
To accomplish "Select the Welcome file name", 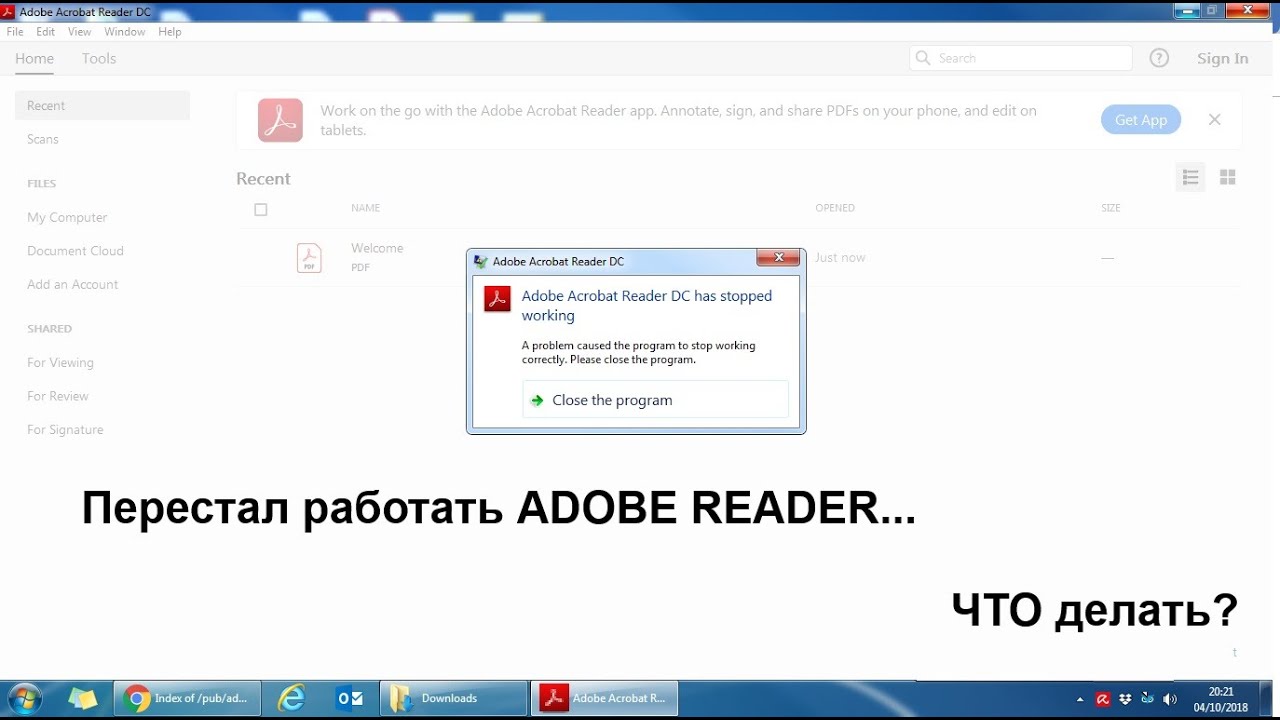I will tap(377, 248).
